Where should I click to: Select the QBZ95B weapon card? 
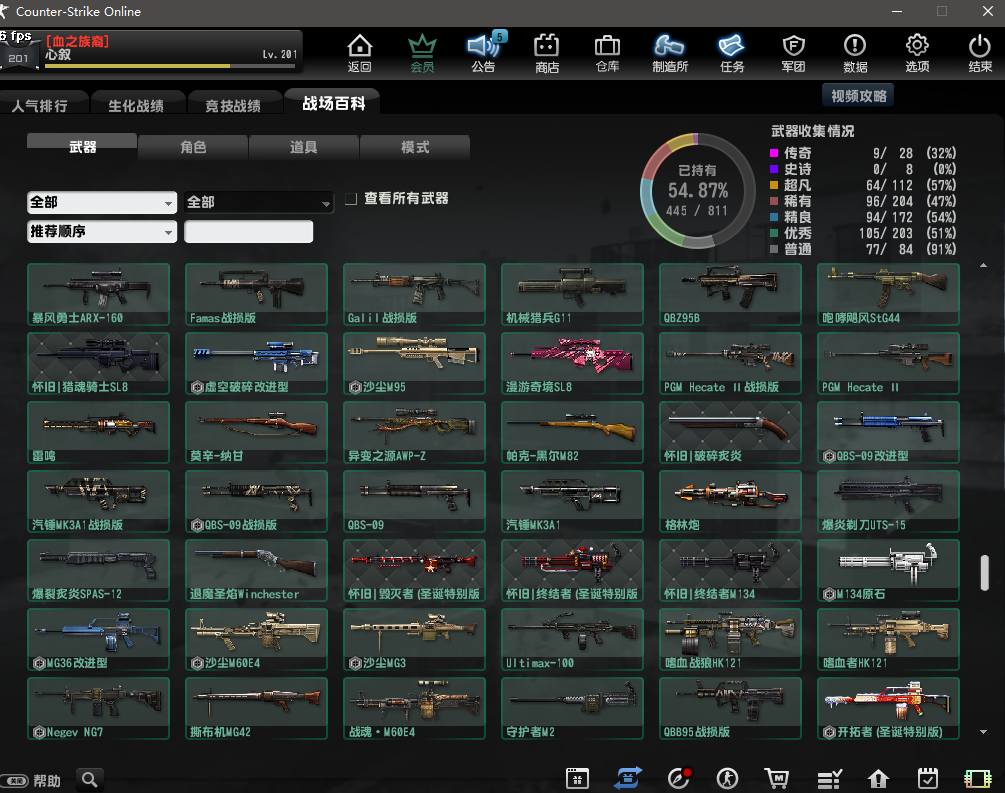(x=730, y=294)
